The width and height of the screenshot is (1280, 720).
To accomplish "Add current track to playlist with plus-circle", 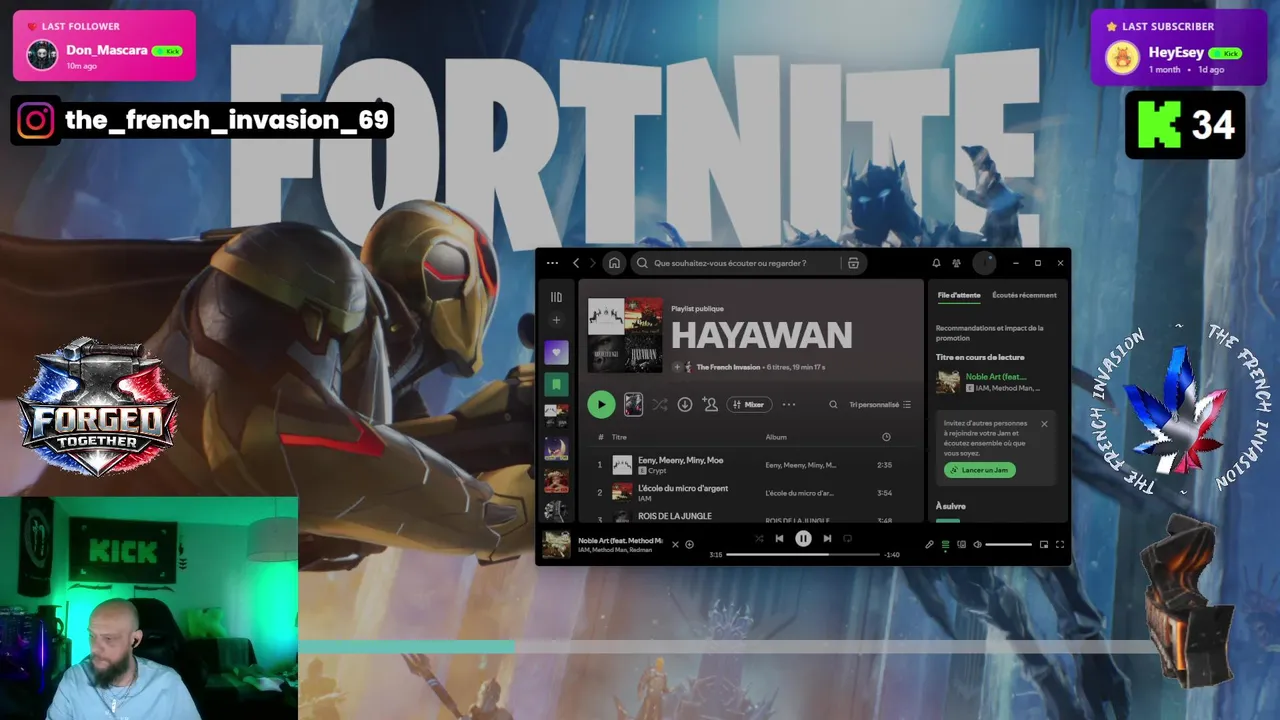I will point(689,544).
